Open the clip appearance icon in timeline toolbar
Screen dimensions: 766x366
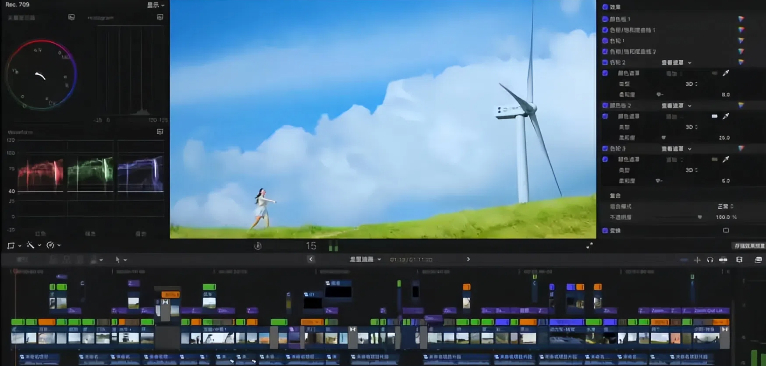739,259
